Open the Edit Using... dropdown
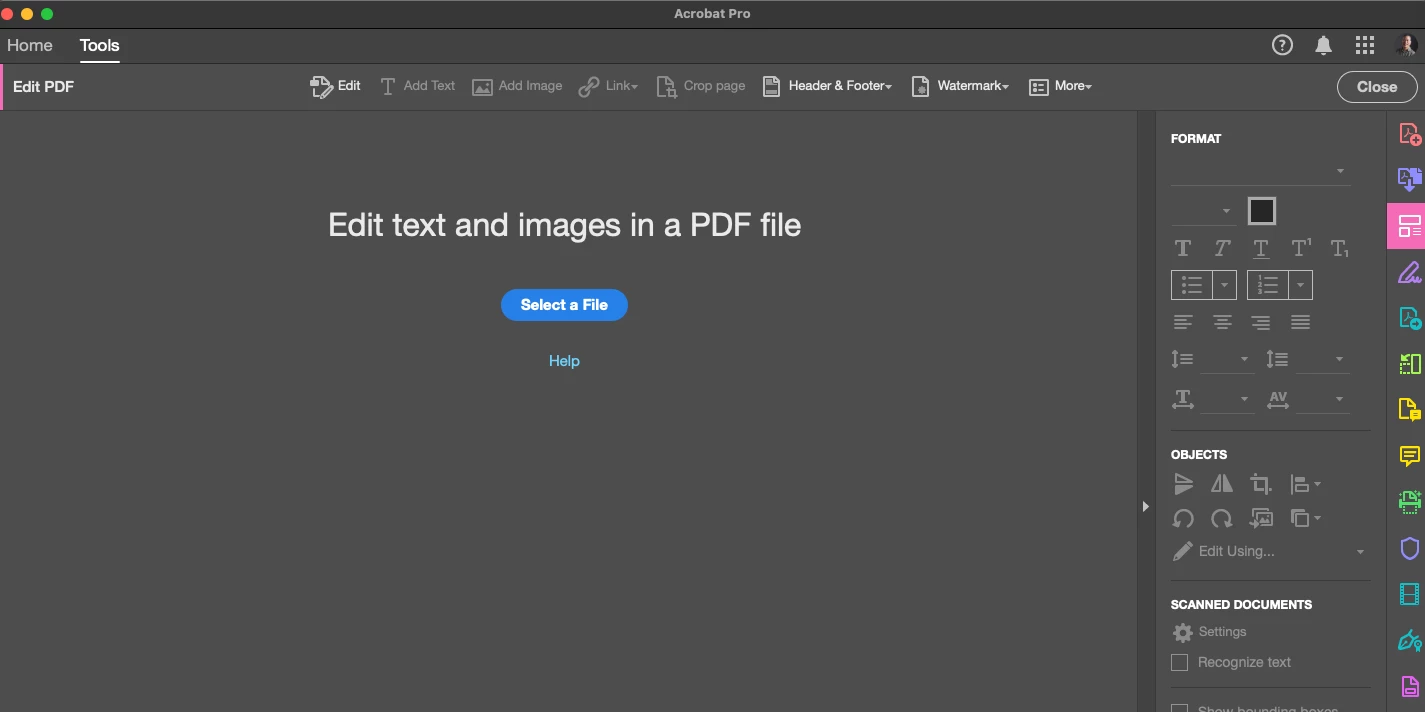Screen dimensions: 1425x712 click(1268, 551)
